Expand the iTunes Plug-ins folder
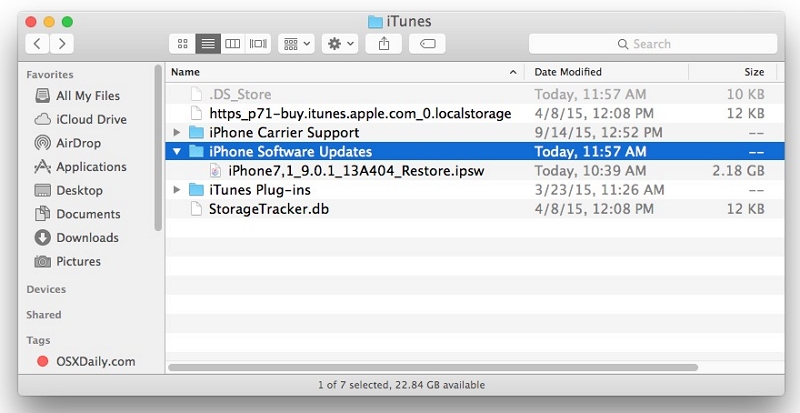800x413 pixels. coord(177,190)
